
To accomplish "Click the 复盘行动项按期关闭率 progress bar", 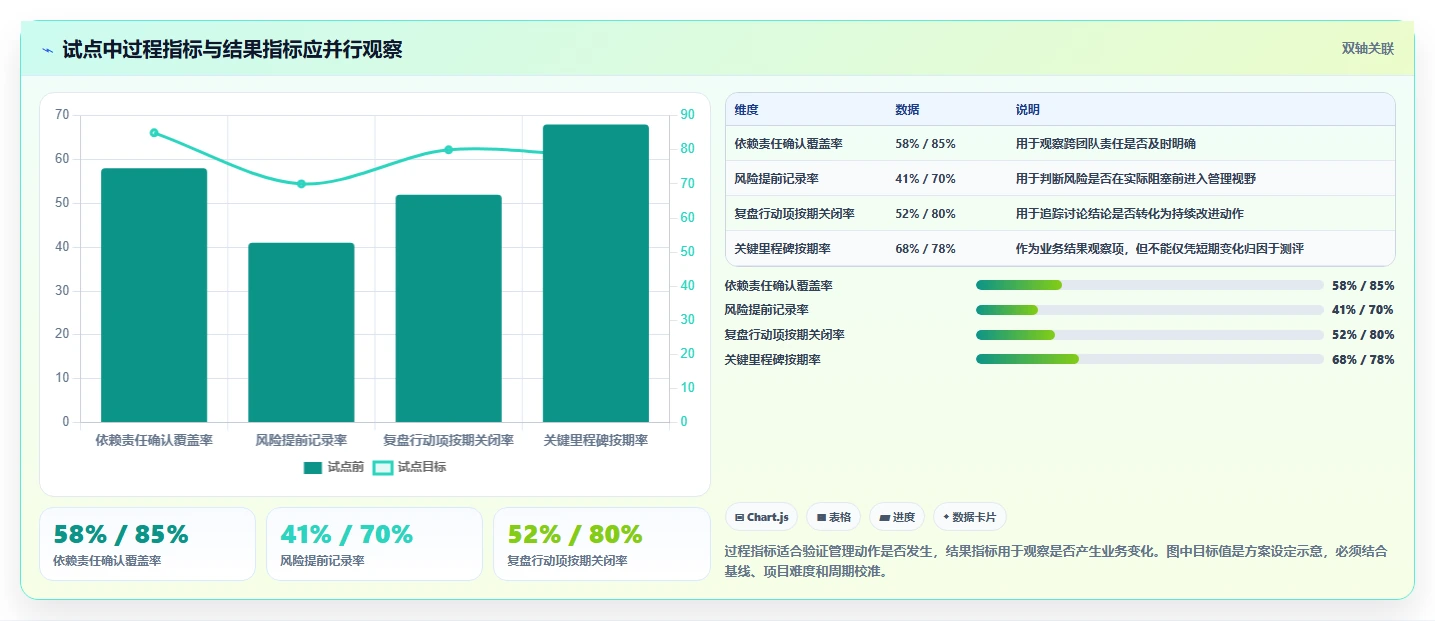I will [1150, 334].
